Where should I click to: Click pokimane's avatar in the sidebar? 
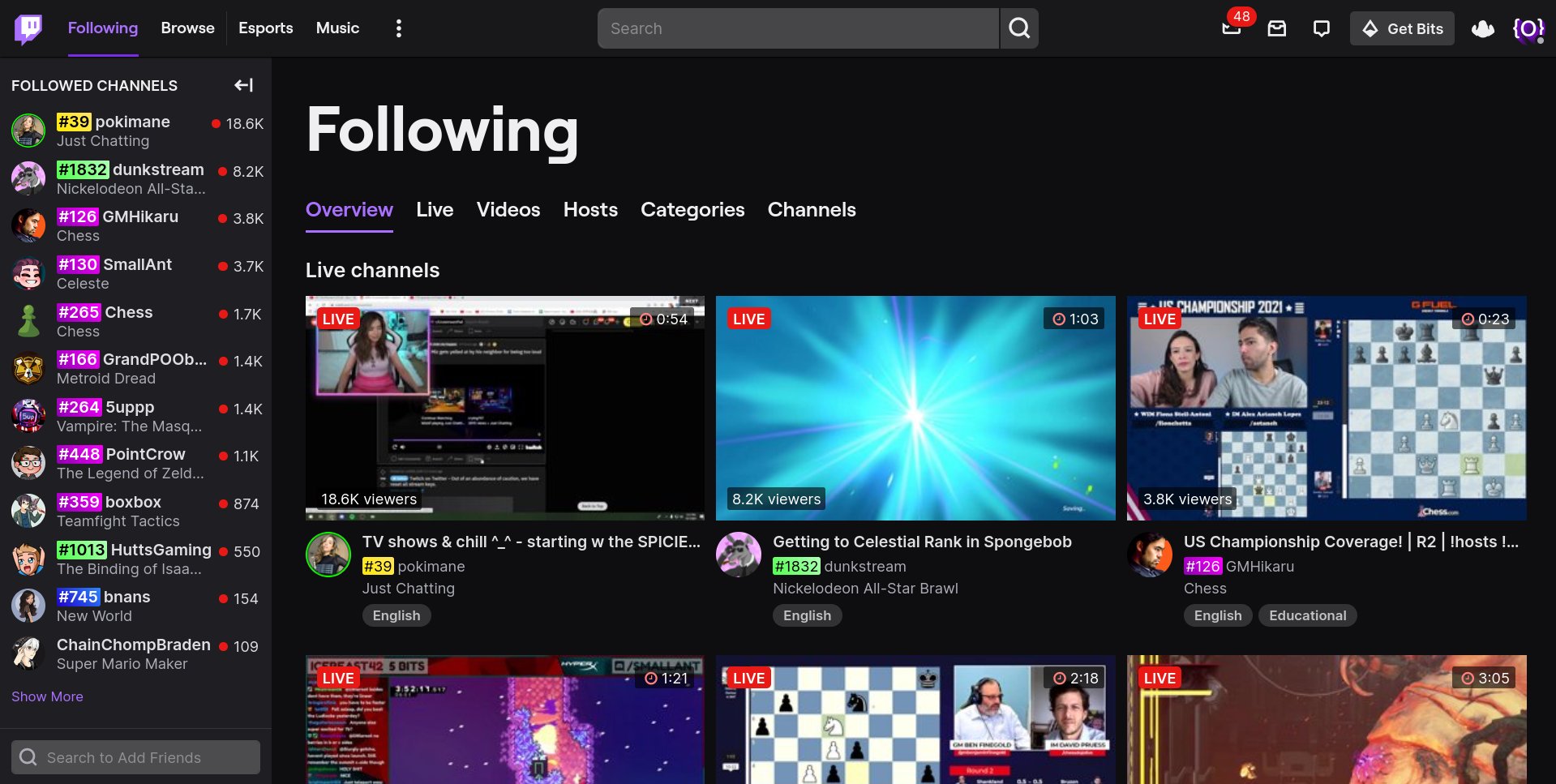click(x=28, y=131)
